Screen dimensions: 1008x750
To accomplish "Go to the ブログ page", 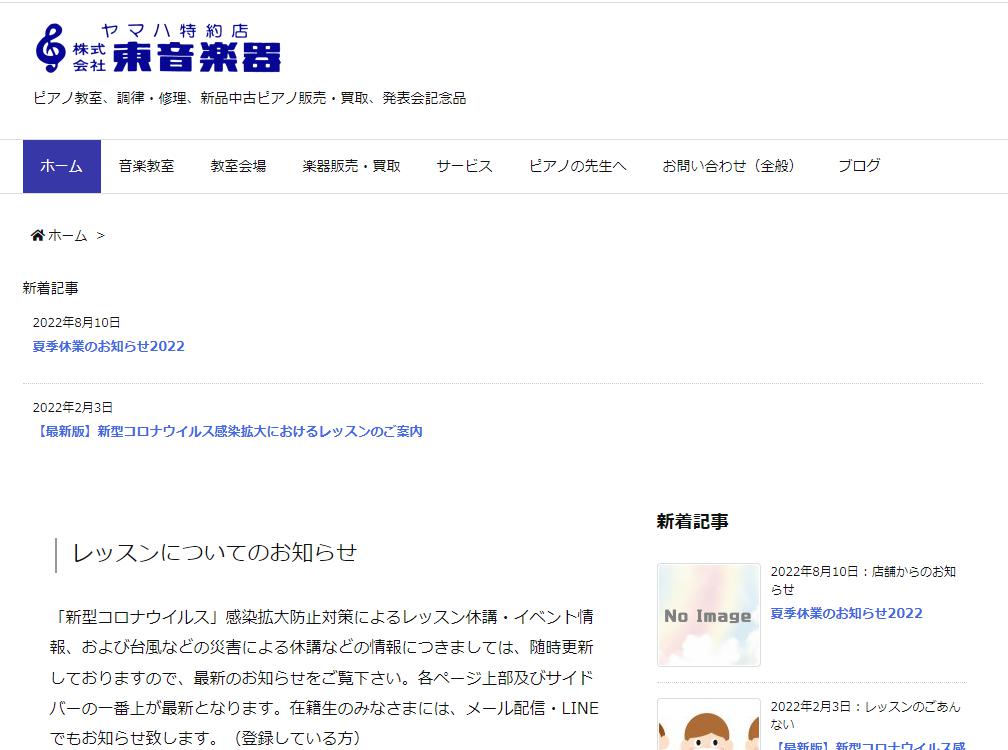I will click(859, 166).
